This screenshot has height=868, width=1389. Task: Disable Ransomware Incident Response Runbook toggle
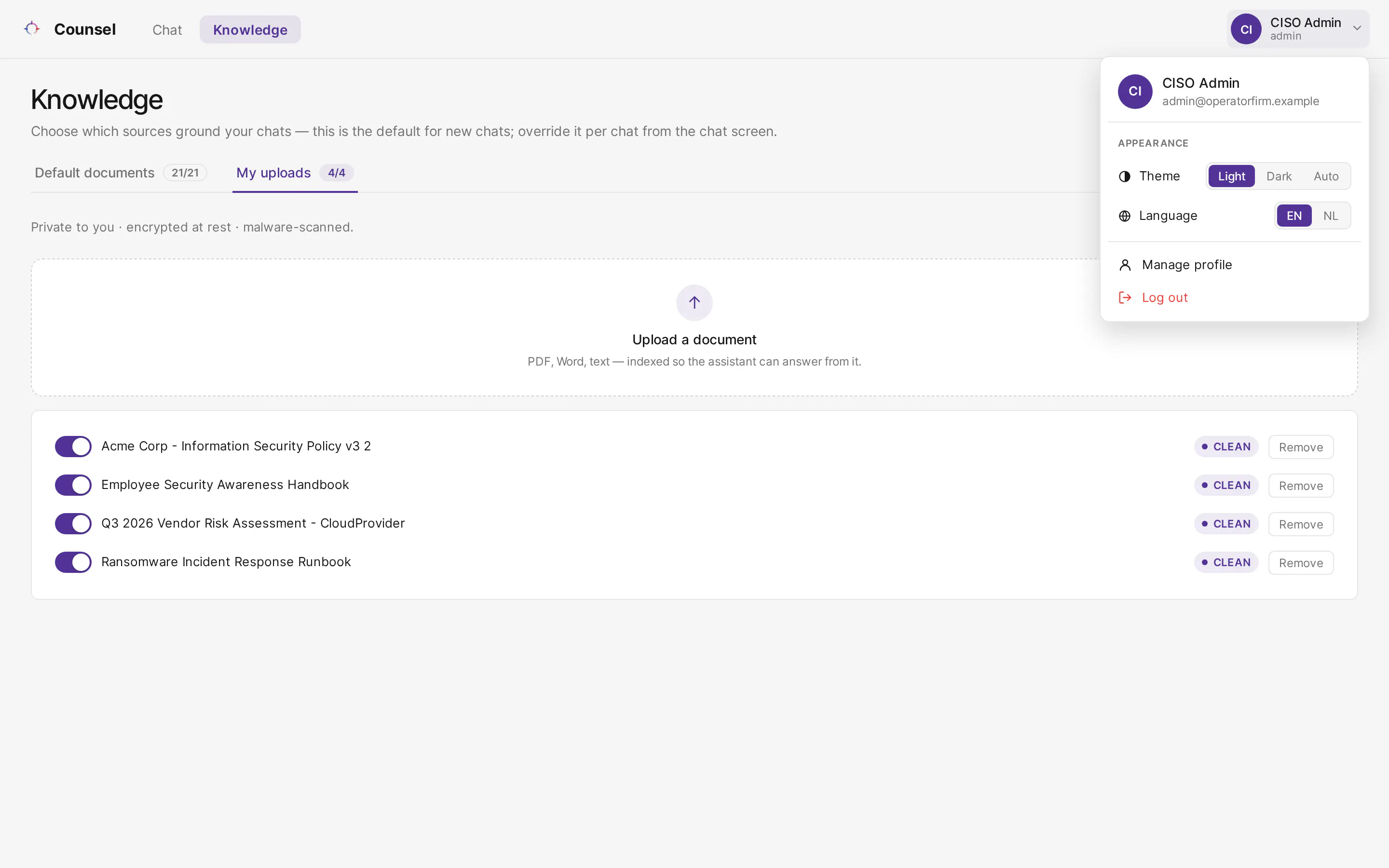(73, 562)
